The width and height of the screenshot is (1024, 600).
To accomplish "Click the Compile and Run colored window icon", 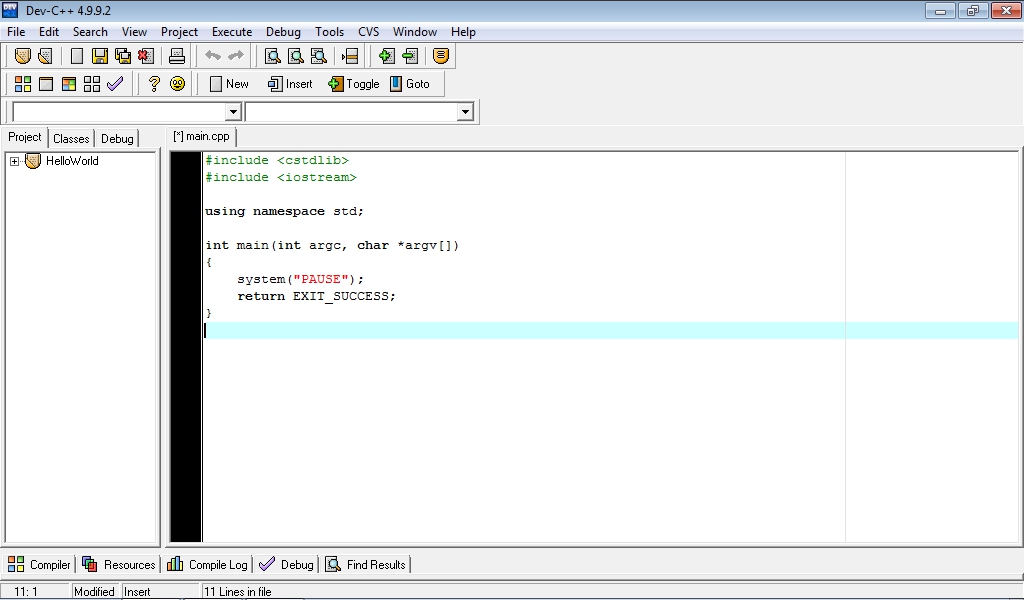I will 69,84.
